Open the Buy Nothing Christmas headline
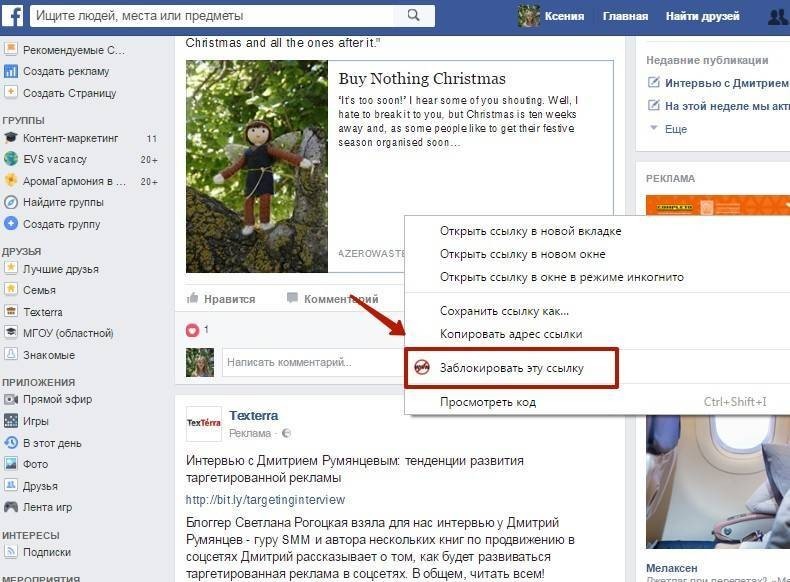This screenshot has width=790, height=582. 422,79
